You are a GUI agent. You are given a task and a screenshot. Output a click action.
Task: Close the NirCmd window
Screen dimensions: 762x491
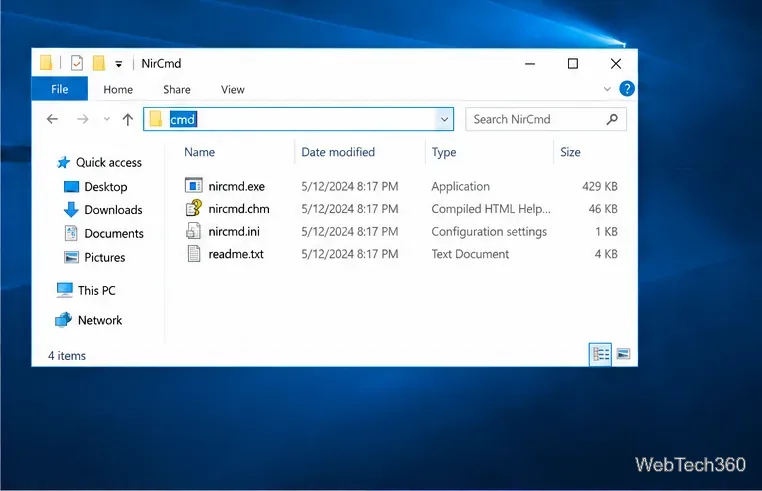click(x=616, y=64)
